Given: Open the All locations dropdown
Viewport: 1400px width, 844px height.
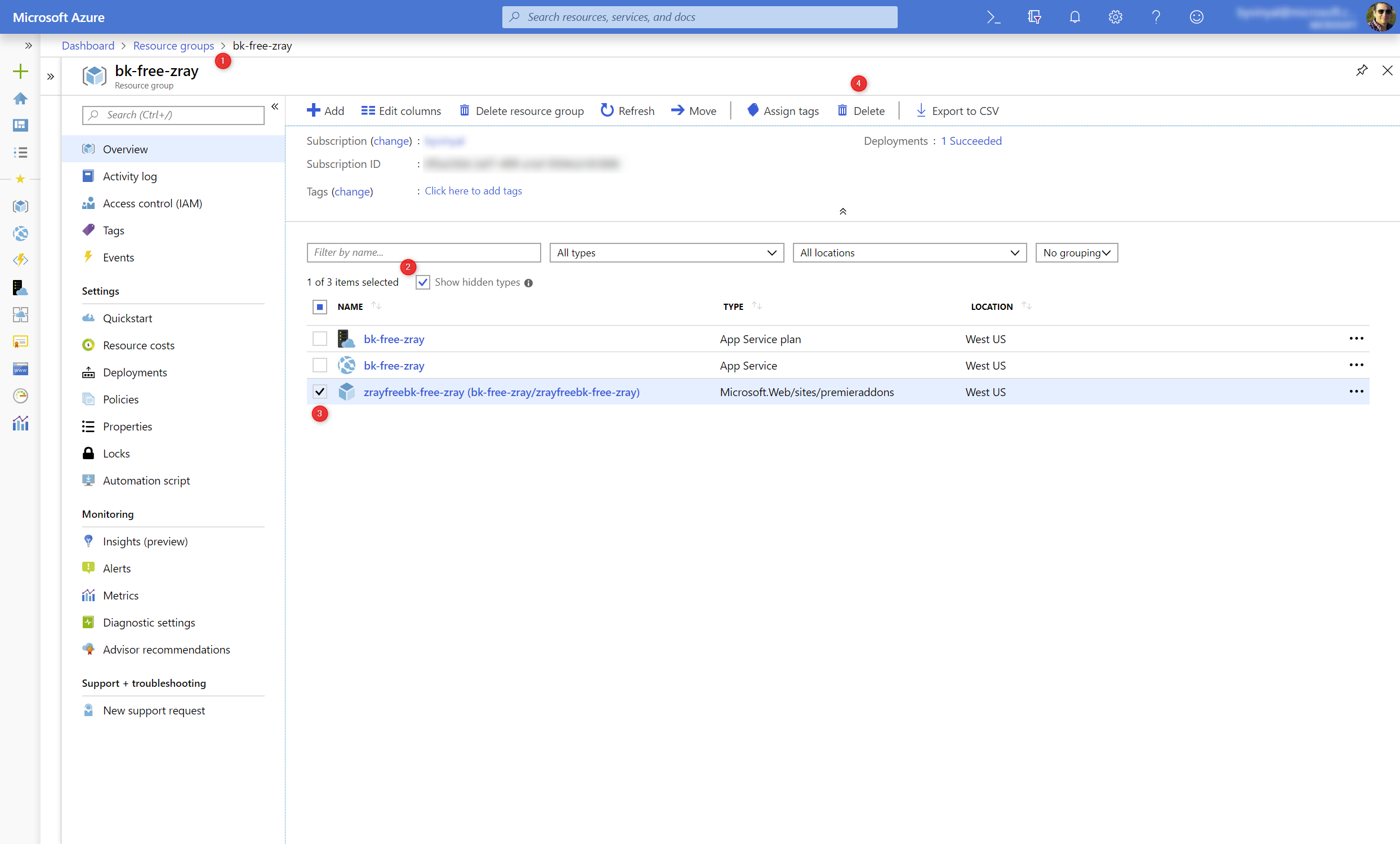Looking at the screenshot, I should coord(909,253).
